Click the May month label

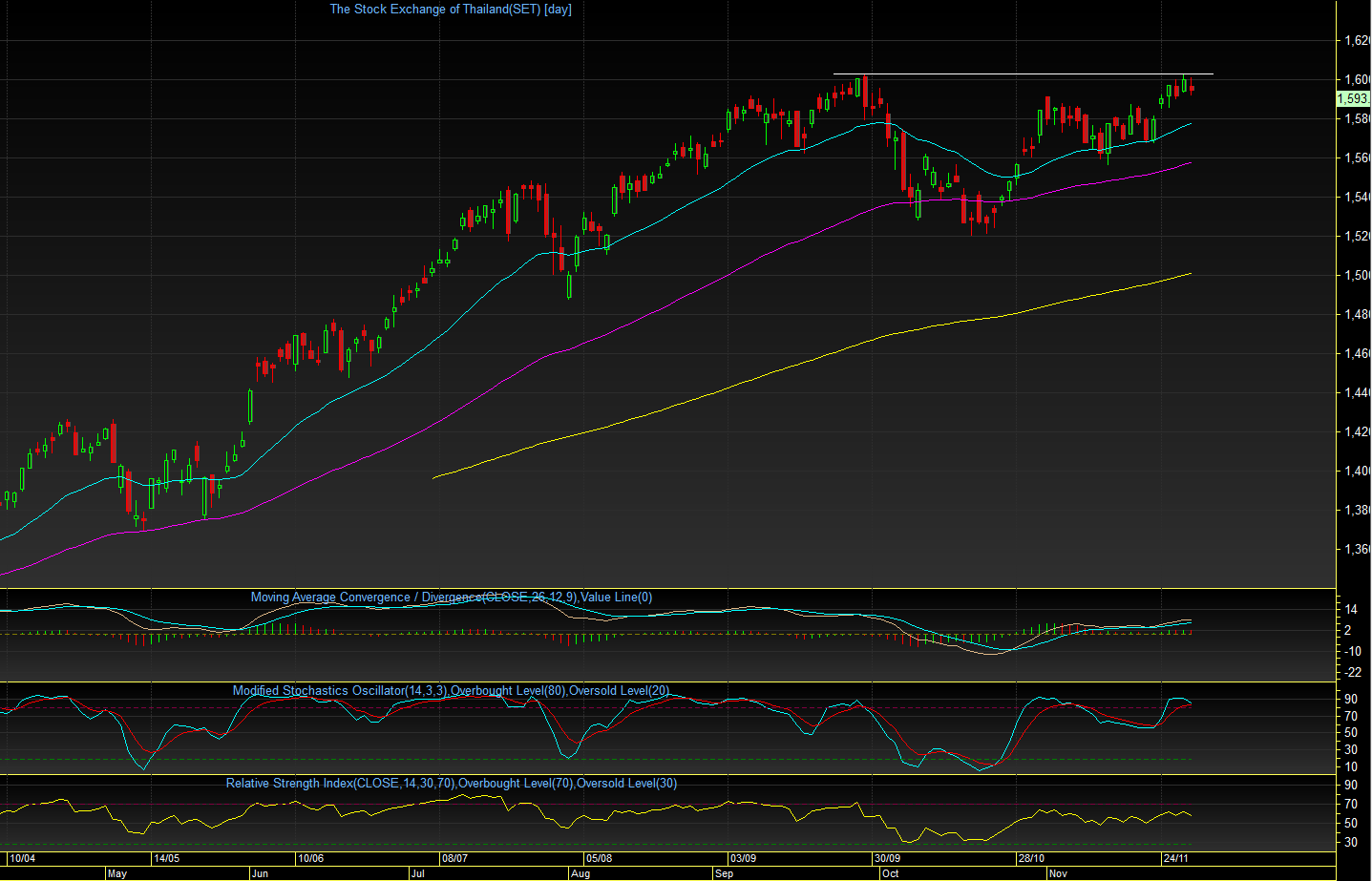click(117, 873)
